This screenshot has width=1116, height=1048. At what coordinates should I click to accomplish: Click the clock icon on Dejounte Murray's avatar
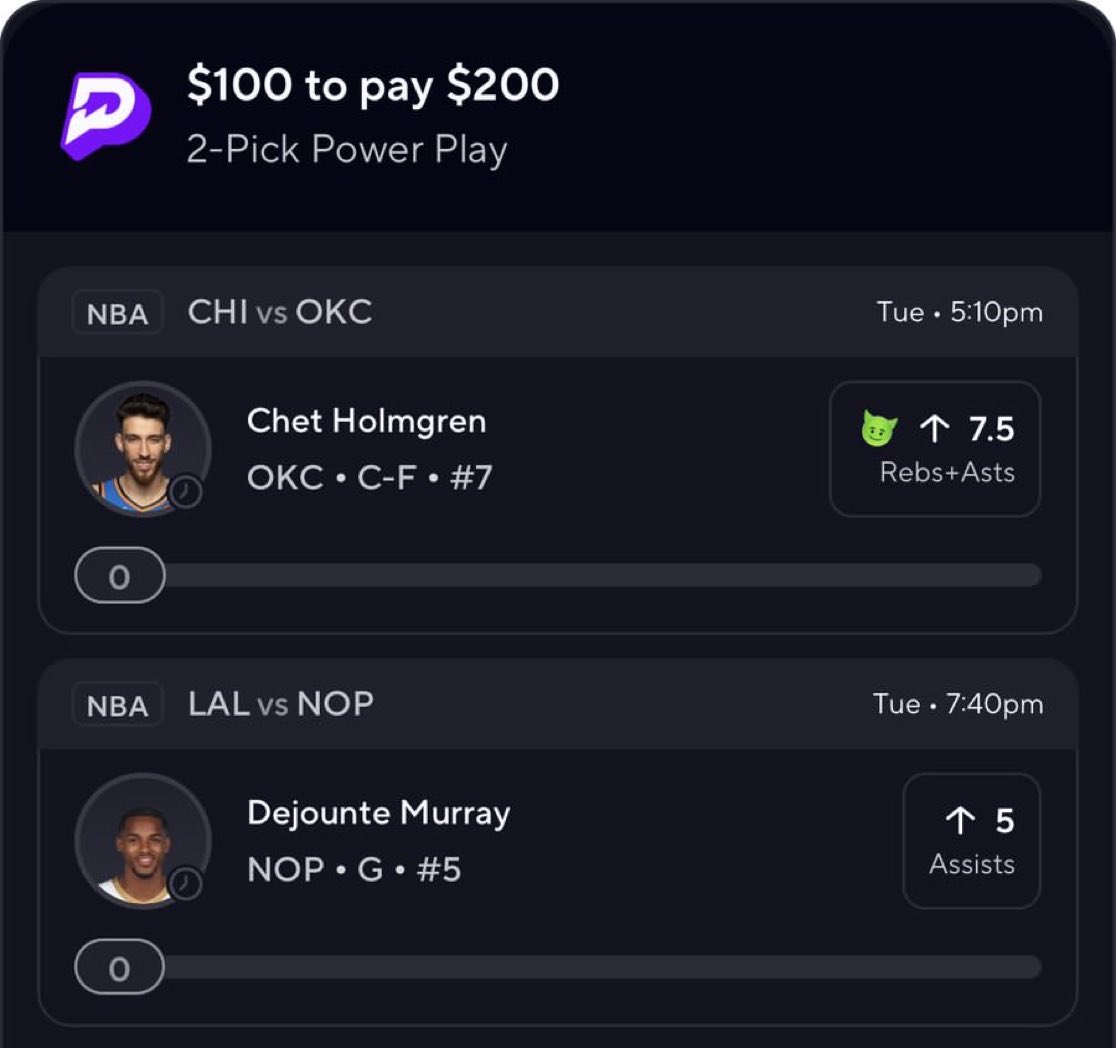click(x=186, y=884)
